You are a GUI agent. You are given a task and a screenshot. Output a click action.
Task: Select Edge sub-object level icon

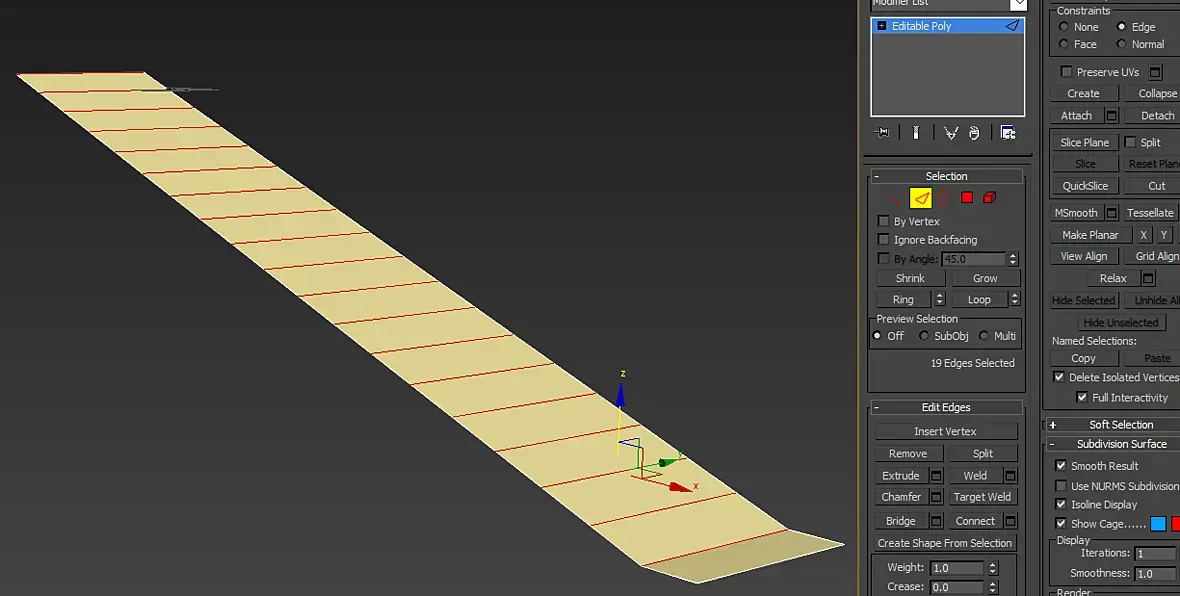click(921, 198)
